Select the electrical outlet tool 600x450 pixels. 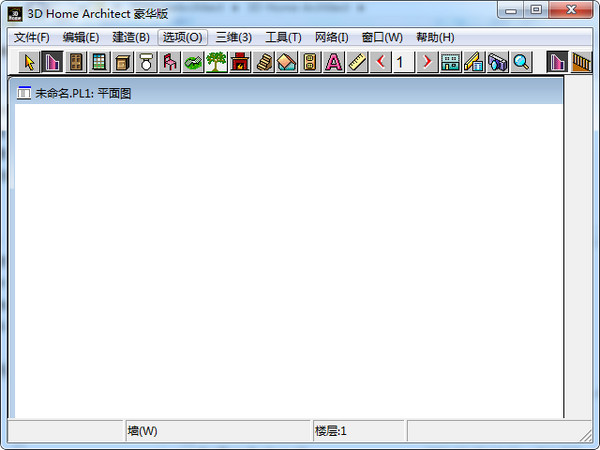[310, 62]
